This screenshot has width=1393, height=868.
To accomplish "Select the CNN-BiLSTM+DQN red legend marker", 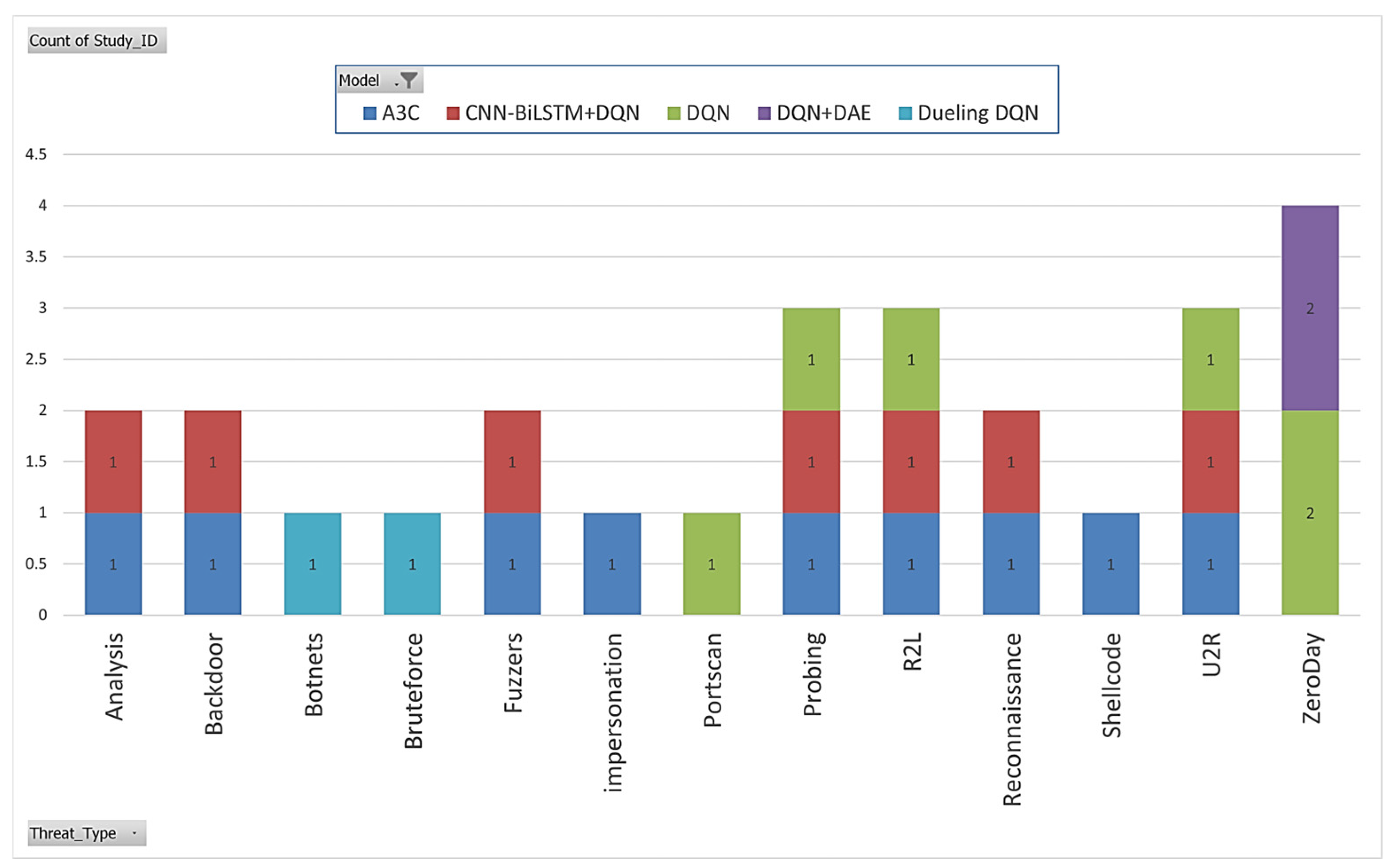I will click(453, 113).
